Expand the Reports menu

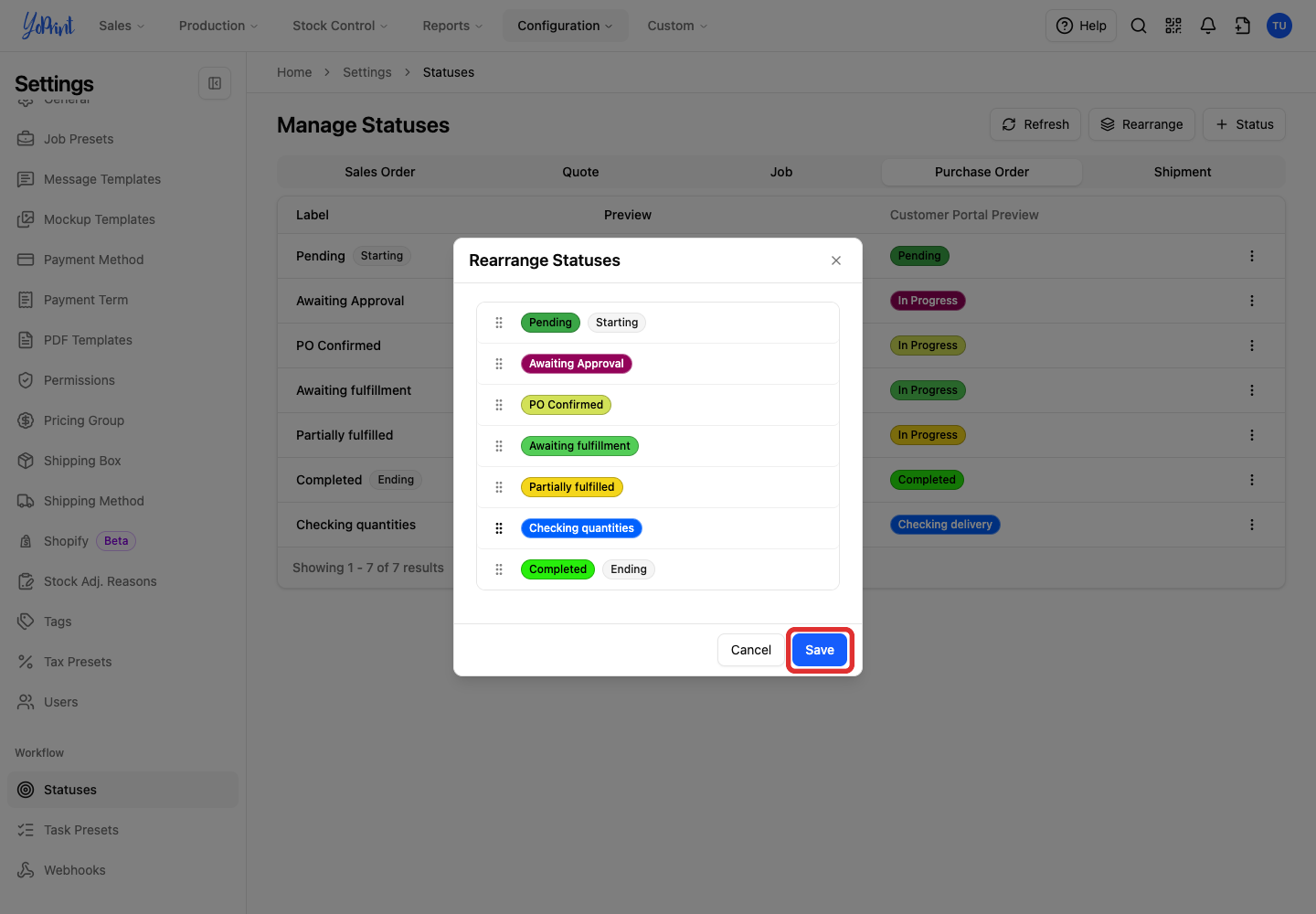pos(452,26)
